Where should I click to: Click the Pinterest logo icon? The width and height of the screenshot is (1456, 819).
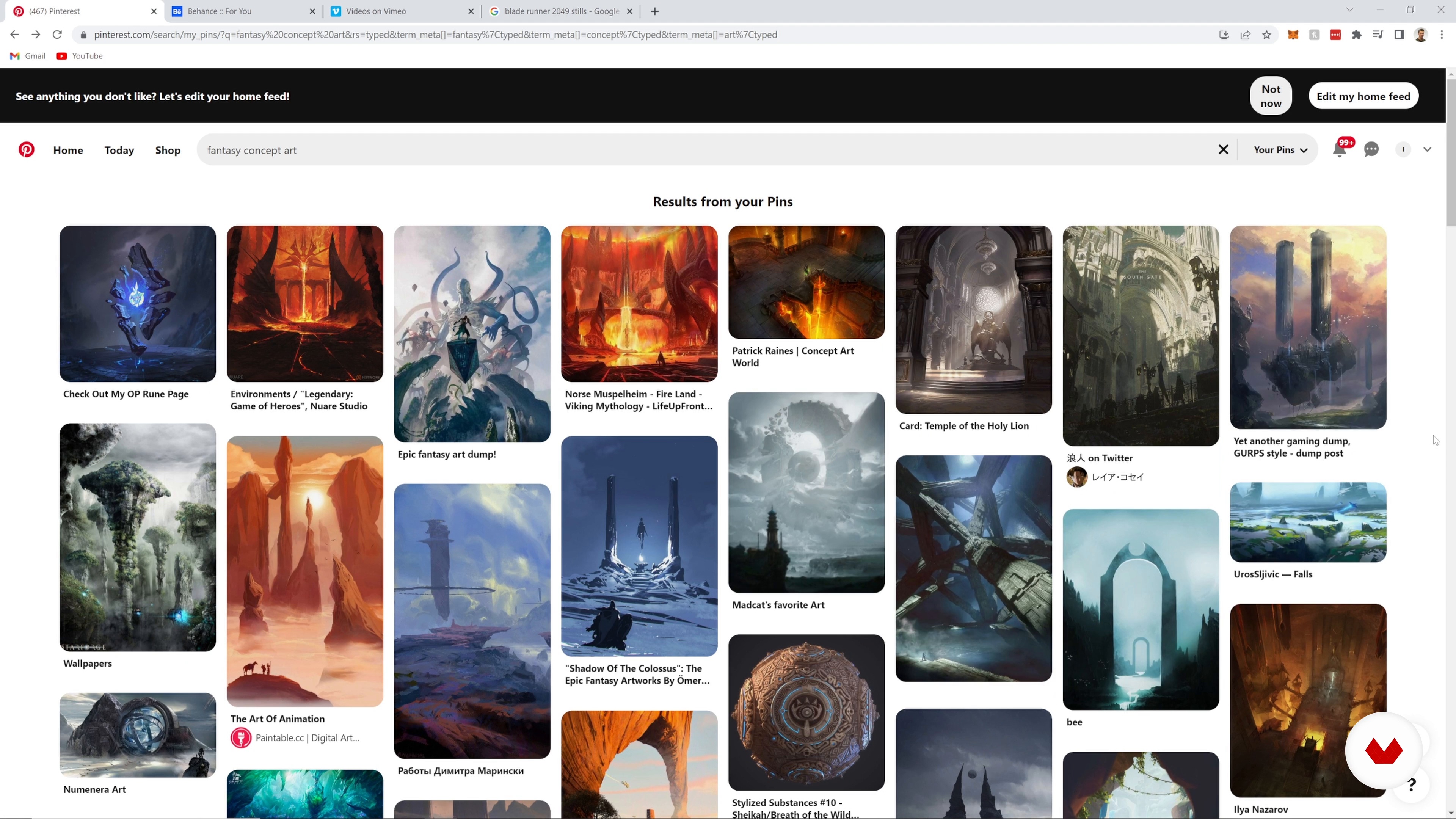(x=26, y=150)
